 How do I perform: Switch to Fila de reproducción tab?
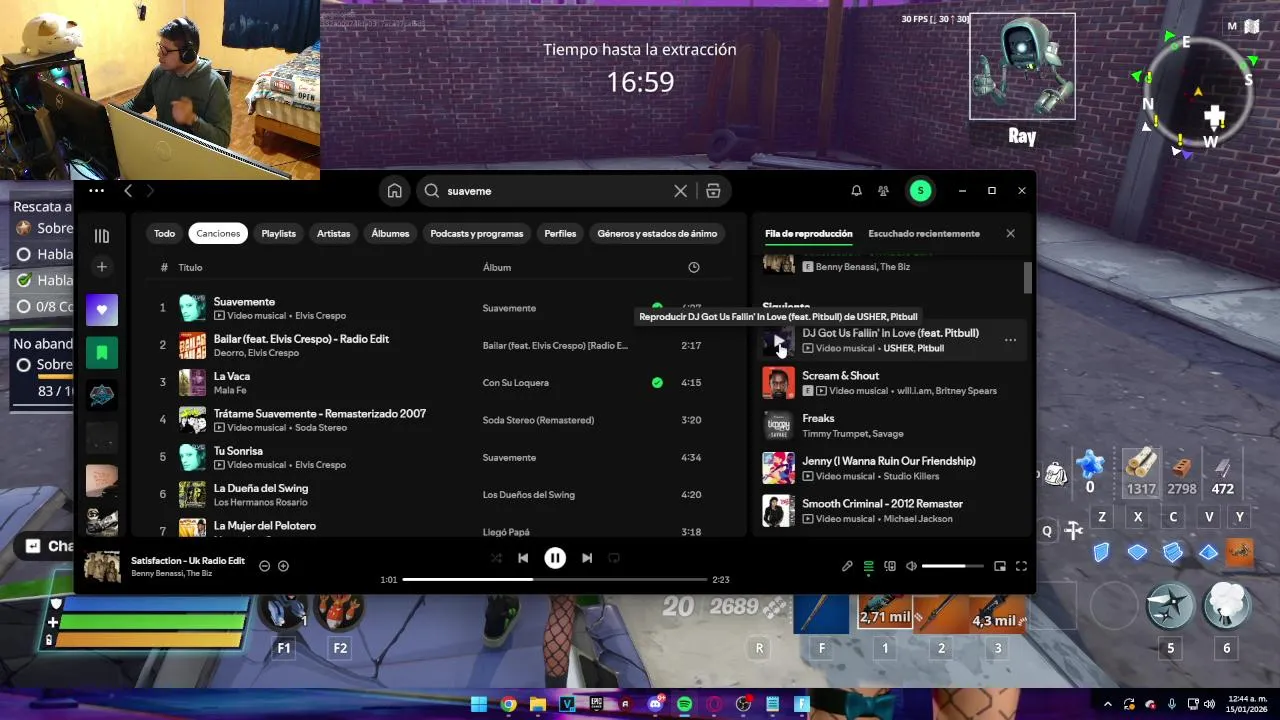[x=809, y=233]
